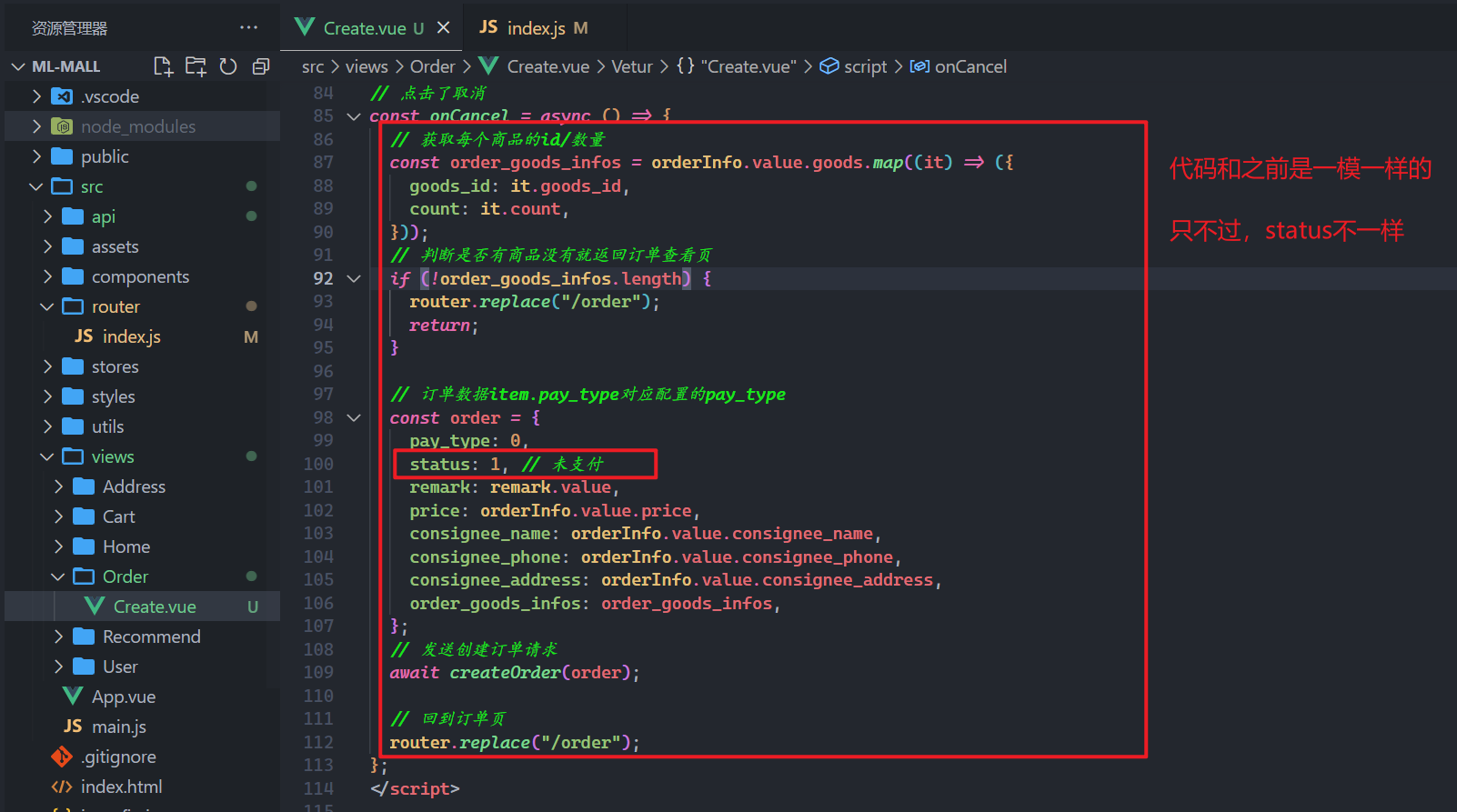This screenshot has width=1457, height=812.
Task: Click the Vue icon beside App.vue
Action: coord(73,697)
